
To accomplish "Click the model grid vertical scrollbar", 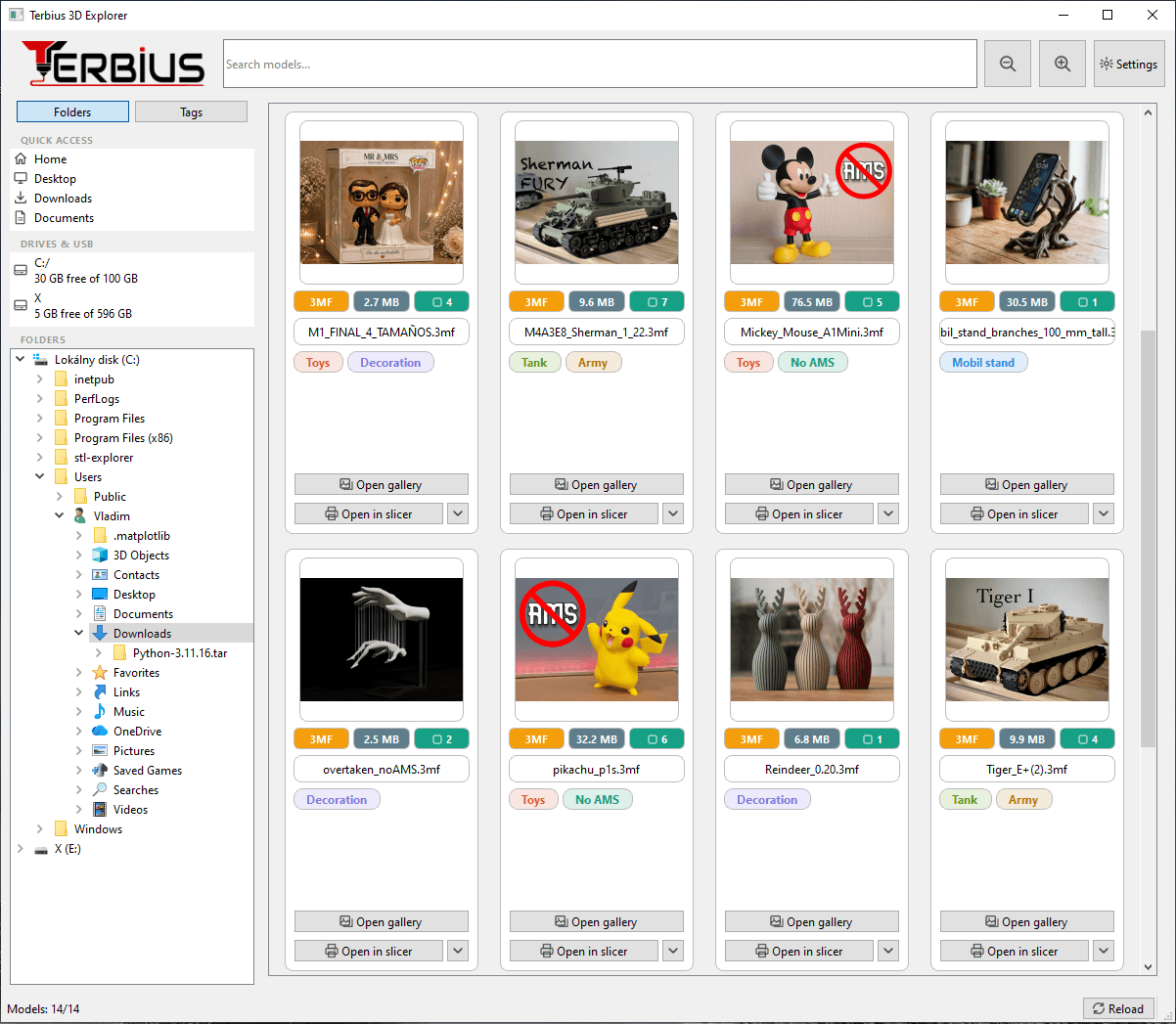I will 1149,538.
